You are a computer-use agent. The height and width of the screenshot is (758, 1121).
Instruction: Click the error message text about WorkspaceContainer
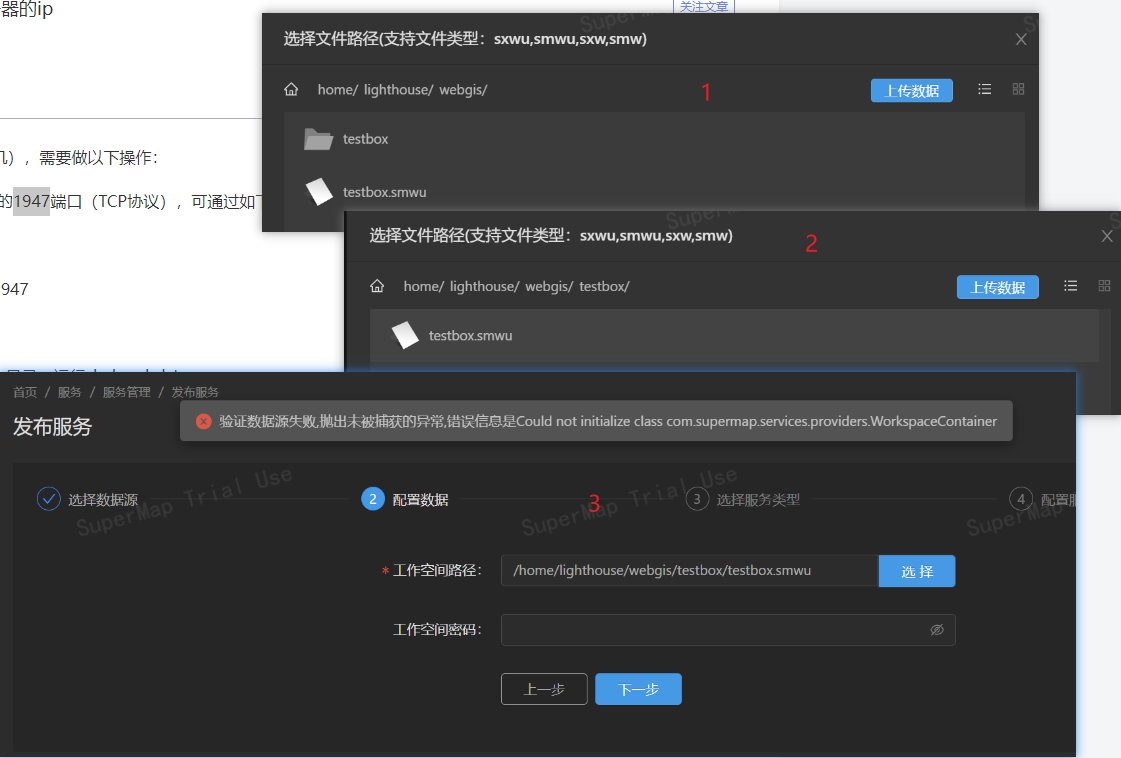(x=608, y=421)
